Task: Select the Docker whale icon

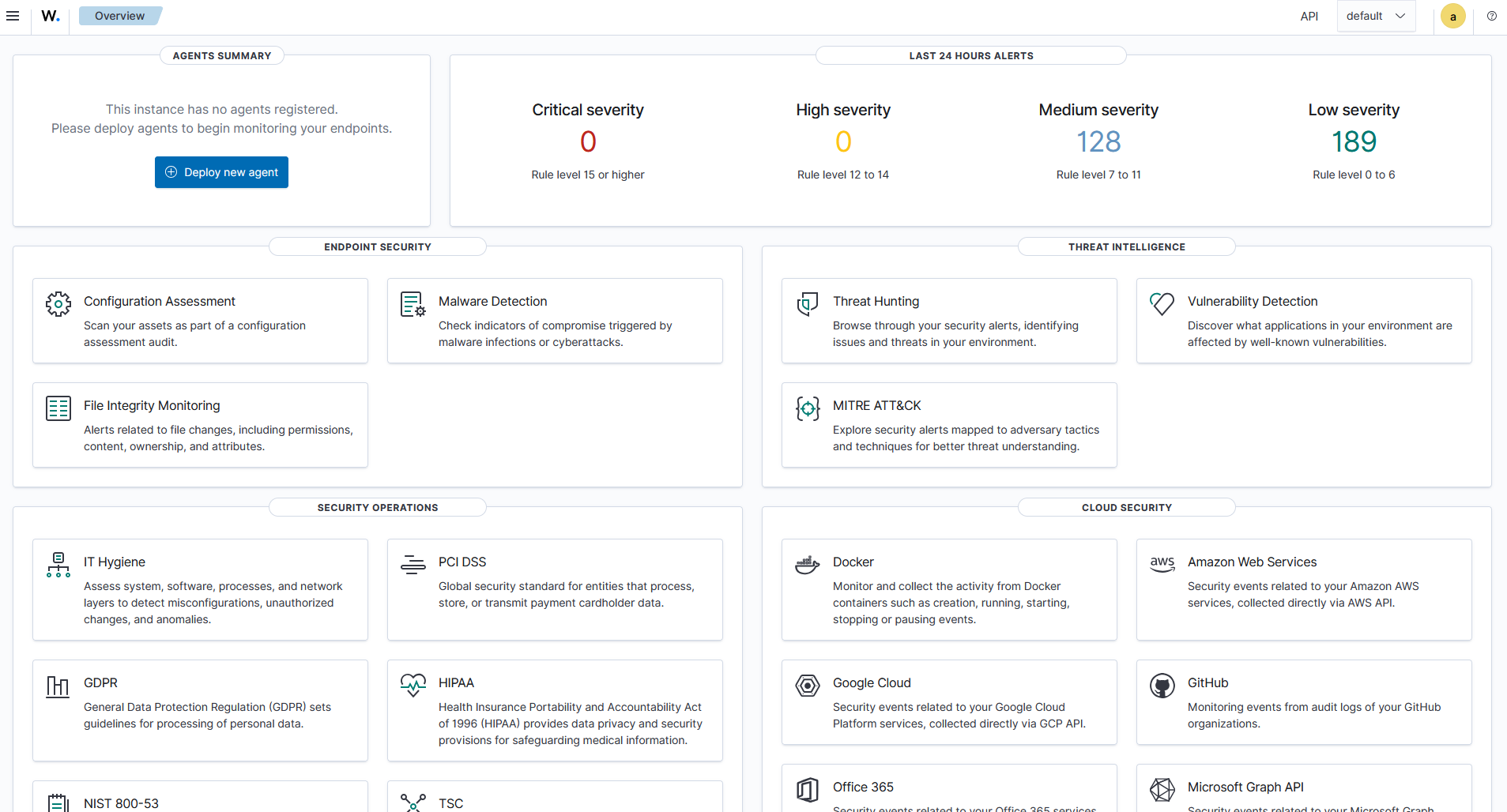Action: pyautogui.click(x=808, y=564)
